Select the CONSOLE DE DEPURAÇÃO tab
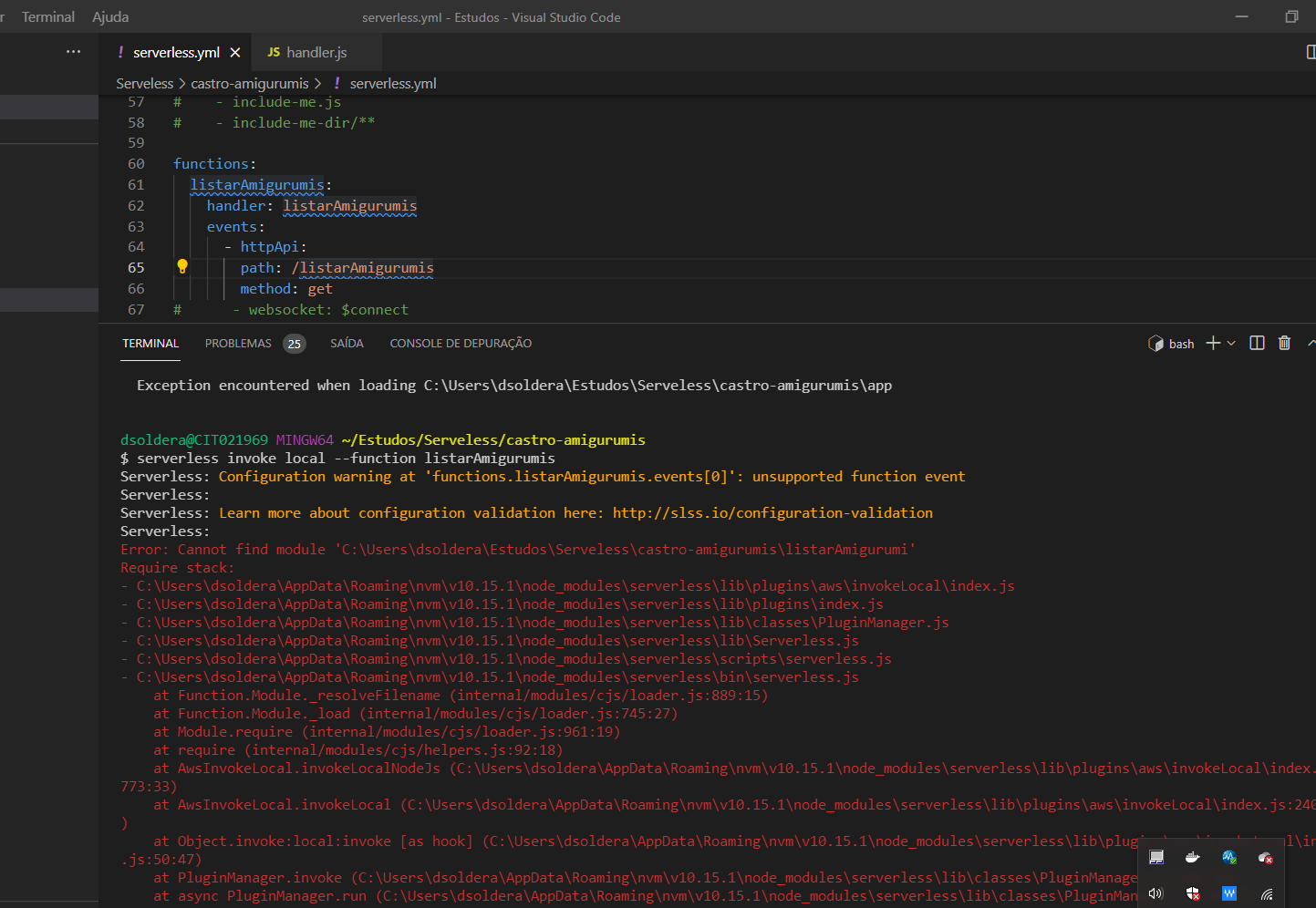Image resolution: width=1316 pixels, height=908 pixels. [461, 344]
